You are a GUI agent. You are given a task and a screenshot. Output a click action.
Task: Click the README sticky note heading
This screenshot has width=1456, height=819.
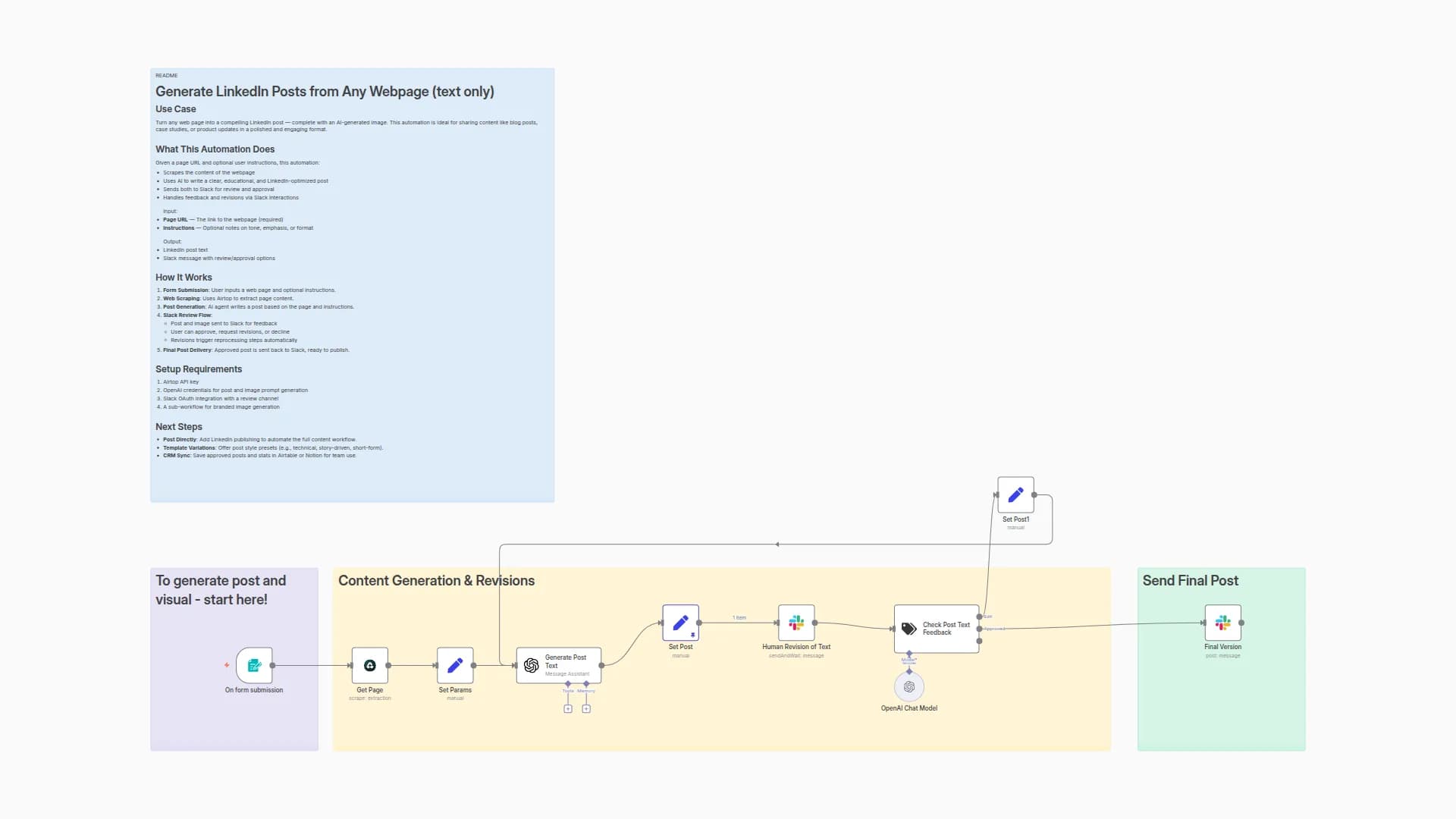click(325, 92)
